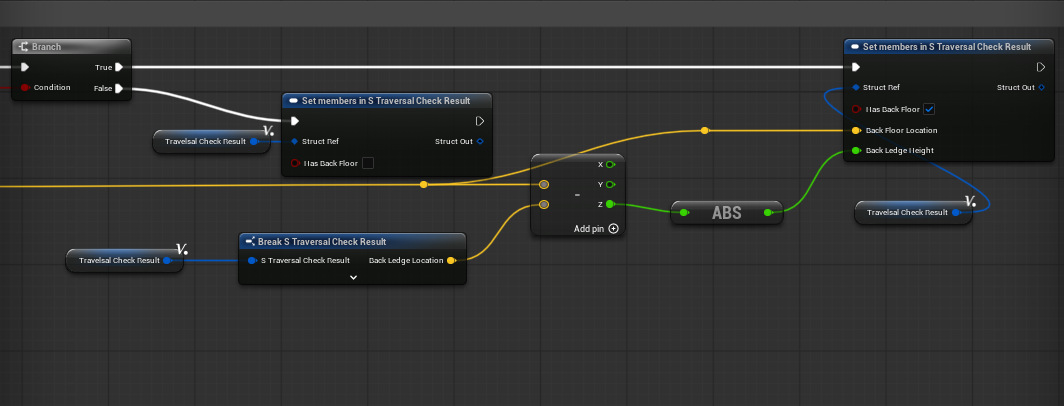Click the Has Back Floor red pin in middle node
Screen dimensions: 1064x406
[294, 163]
